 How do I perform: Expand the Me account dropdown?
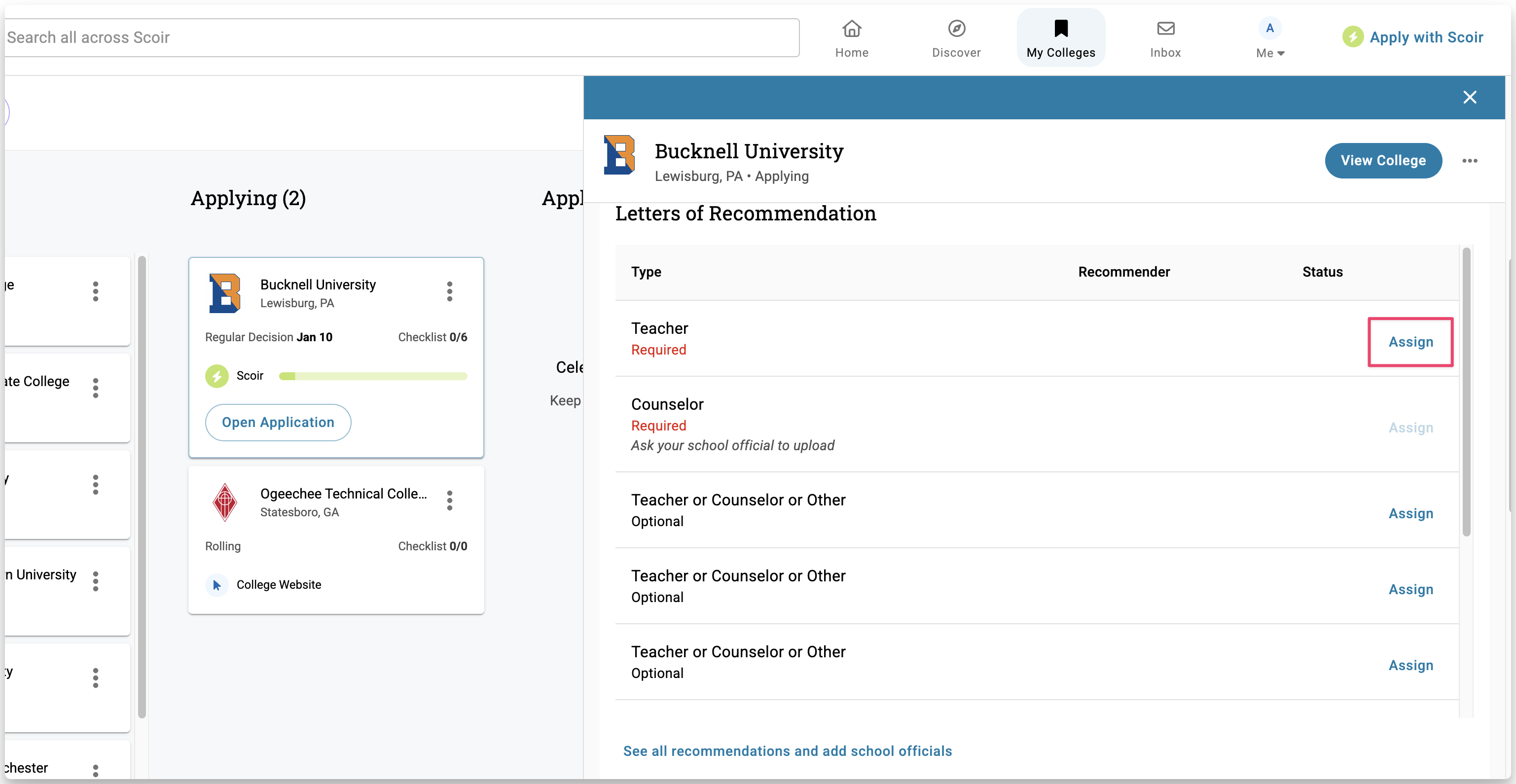(1269, 52)
